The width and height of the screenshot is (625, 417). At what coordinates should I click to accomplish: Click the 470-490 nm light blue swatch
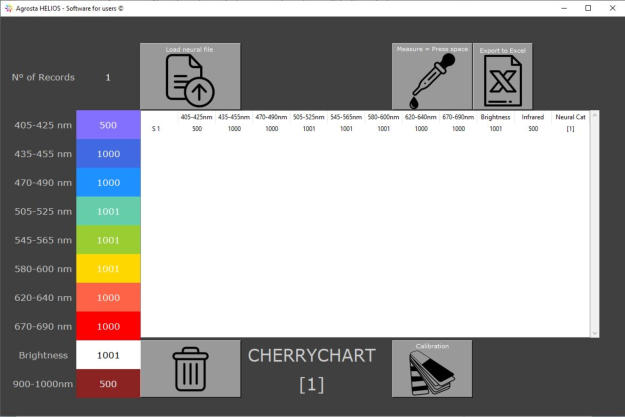click(108, 183)
